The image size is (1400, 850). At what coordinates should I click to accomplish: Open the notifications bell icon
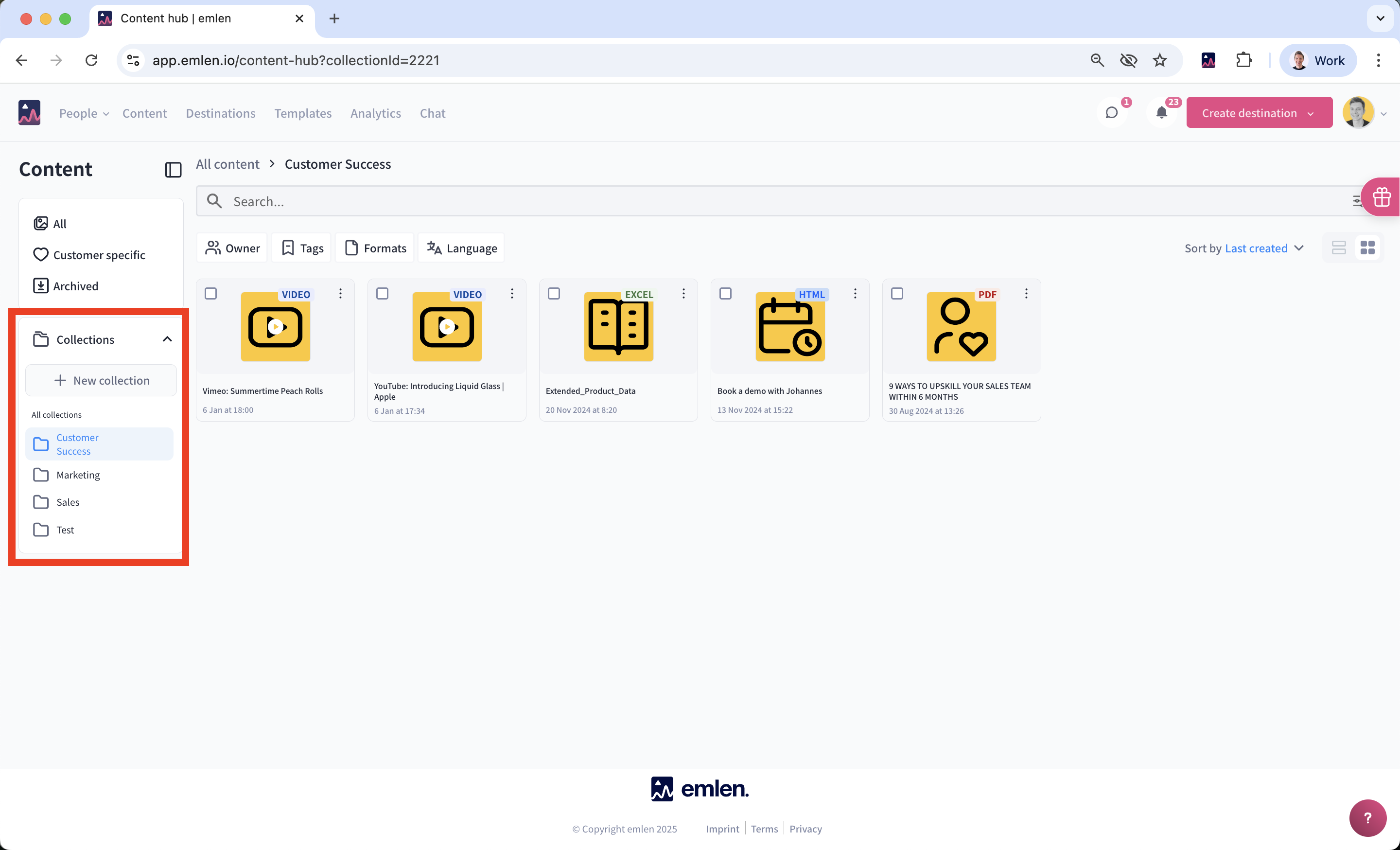[1161, 112]
